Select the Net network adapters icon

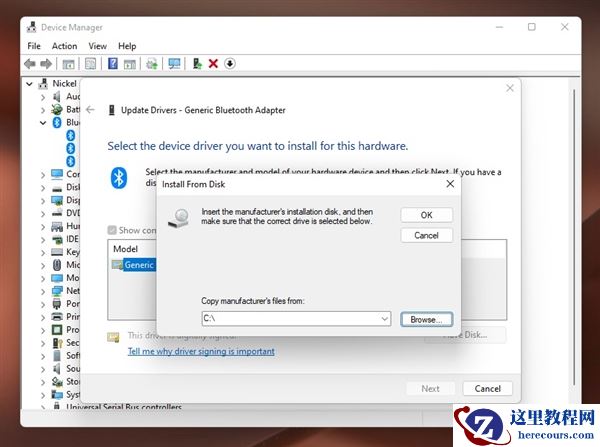pos(57,291)
